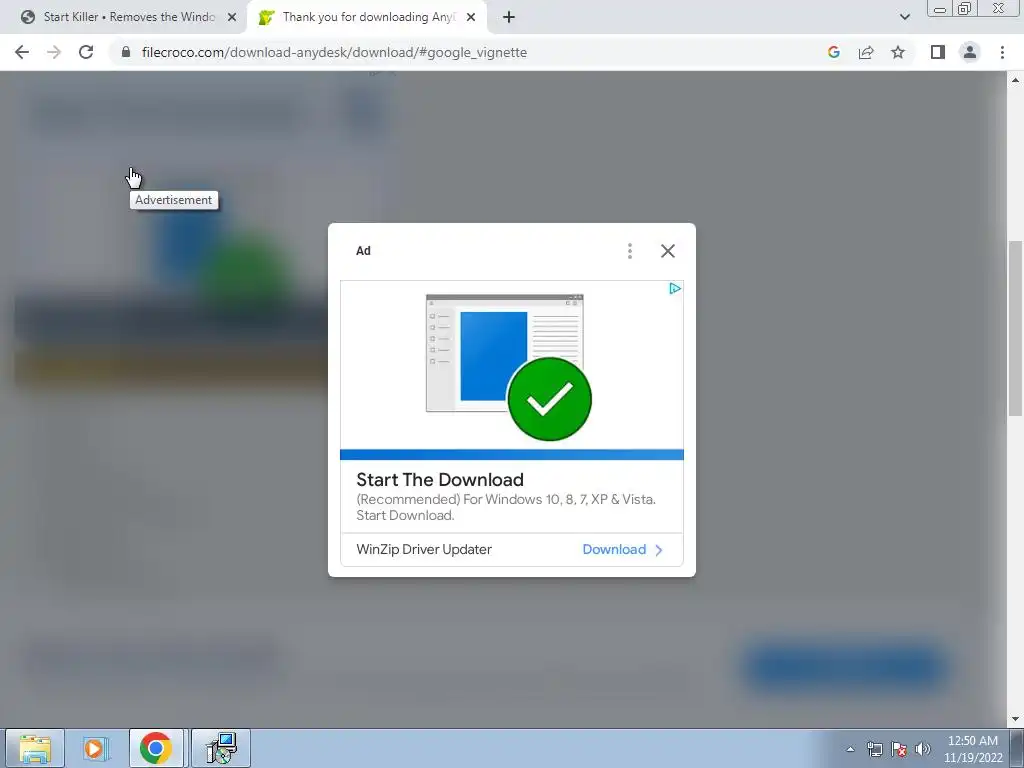Image resolution: width=1024 pixels, height=768 pixels.
Task: Open the Download chevron arrow in ad
Action: pos(658,550)
